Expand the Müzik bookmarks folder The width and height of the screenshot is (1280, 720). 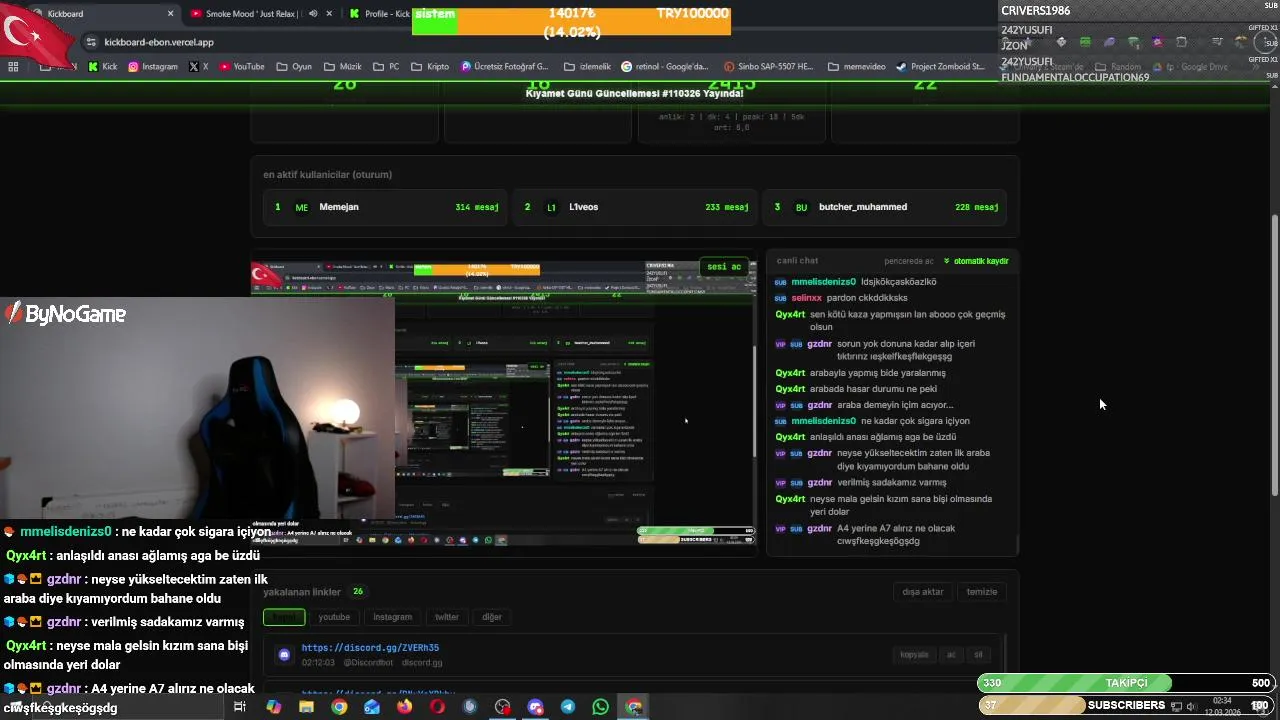tap(342, 67)
